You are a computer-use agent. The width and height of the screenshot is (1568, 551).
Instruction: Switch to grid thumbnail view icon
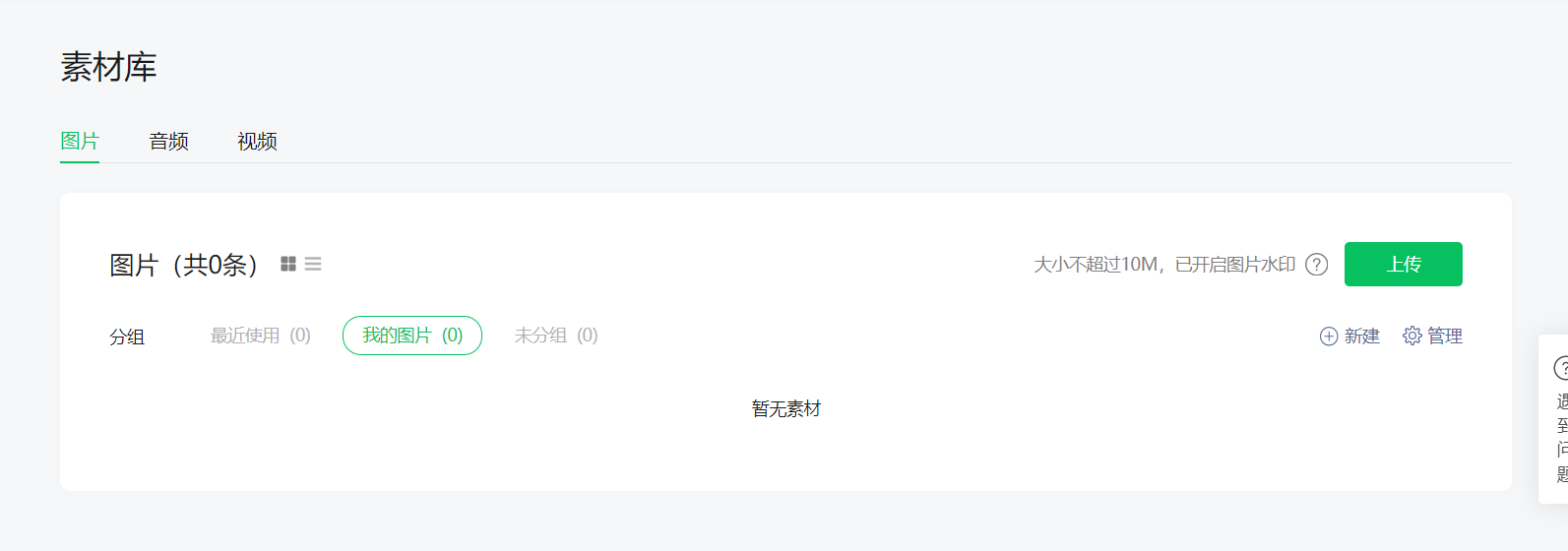coord(288,264)
